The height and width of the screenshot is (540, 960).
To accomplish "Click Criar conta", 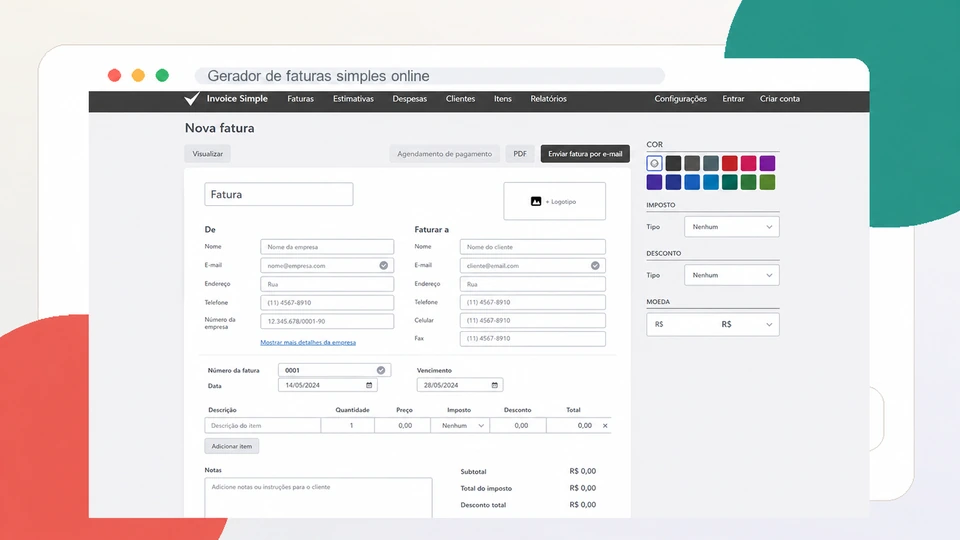I will coord(780,99).
